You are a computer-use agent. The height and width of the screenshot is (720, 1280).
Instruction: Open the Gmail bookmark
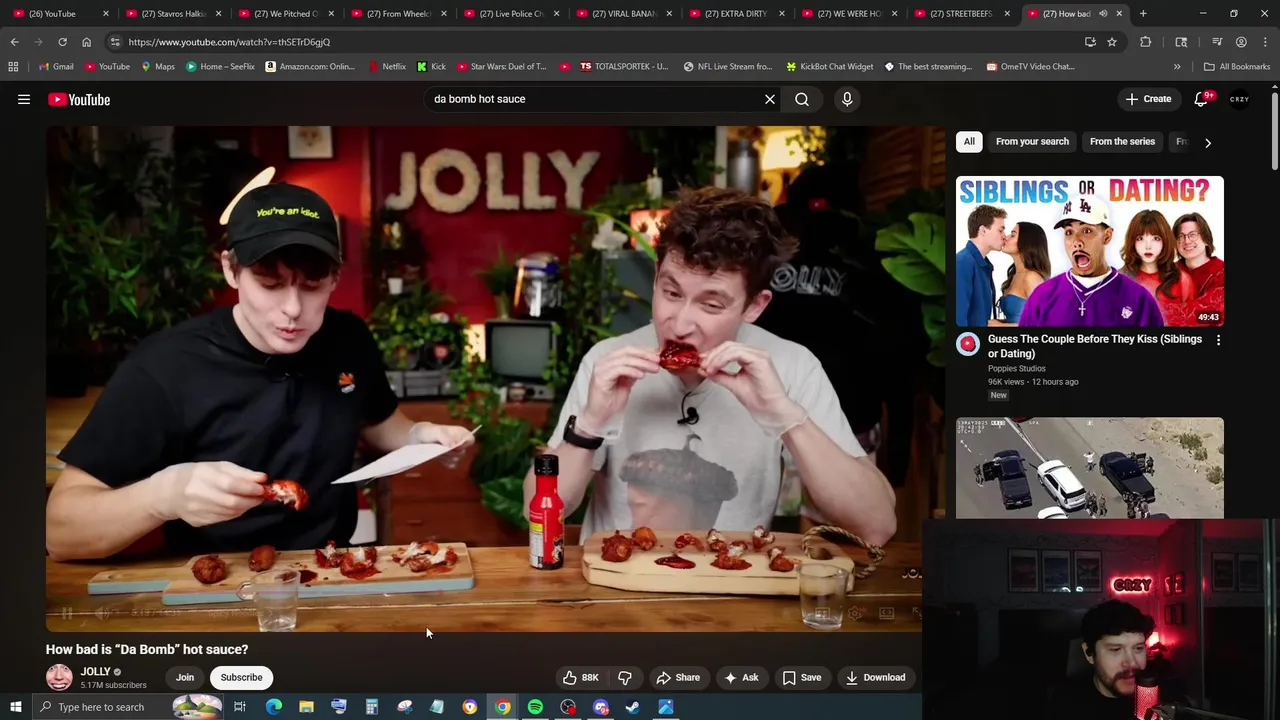[x=55, y=66]
